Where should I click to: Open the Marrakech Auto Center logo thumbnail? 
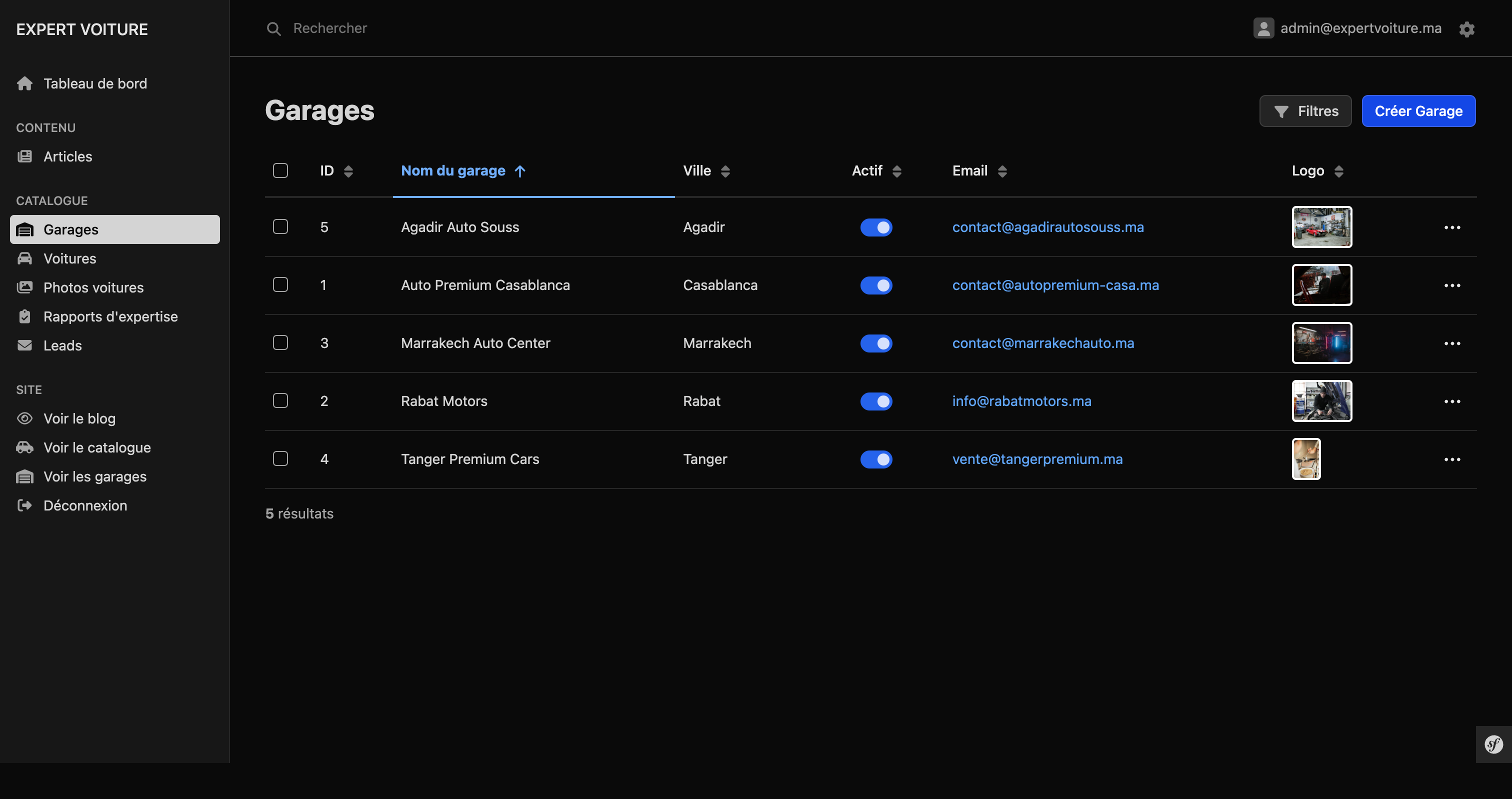click(1322, 343)
